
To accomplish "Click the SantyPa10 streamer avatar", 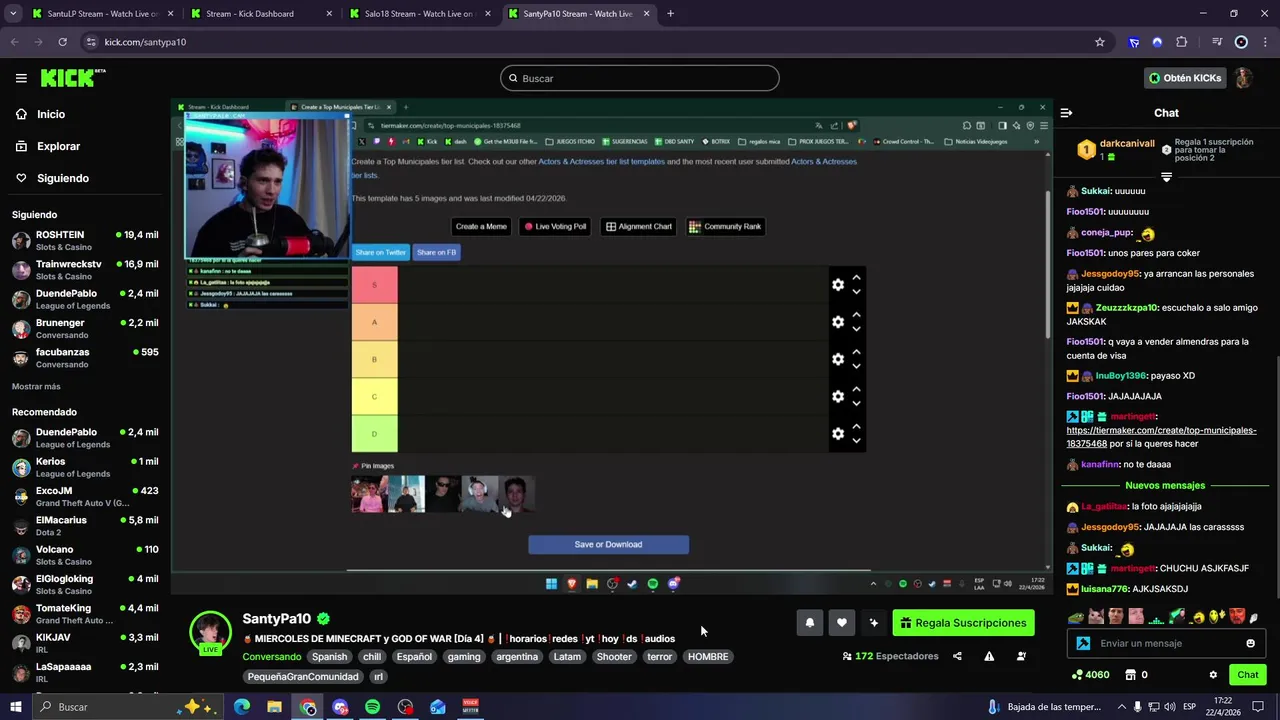I will [210, 632].
